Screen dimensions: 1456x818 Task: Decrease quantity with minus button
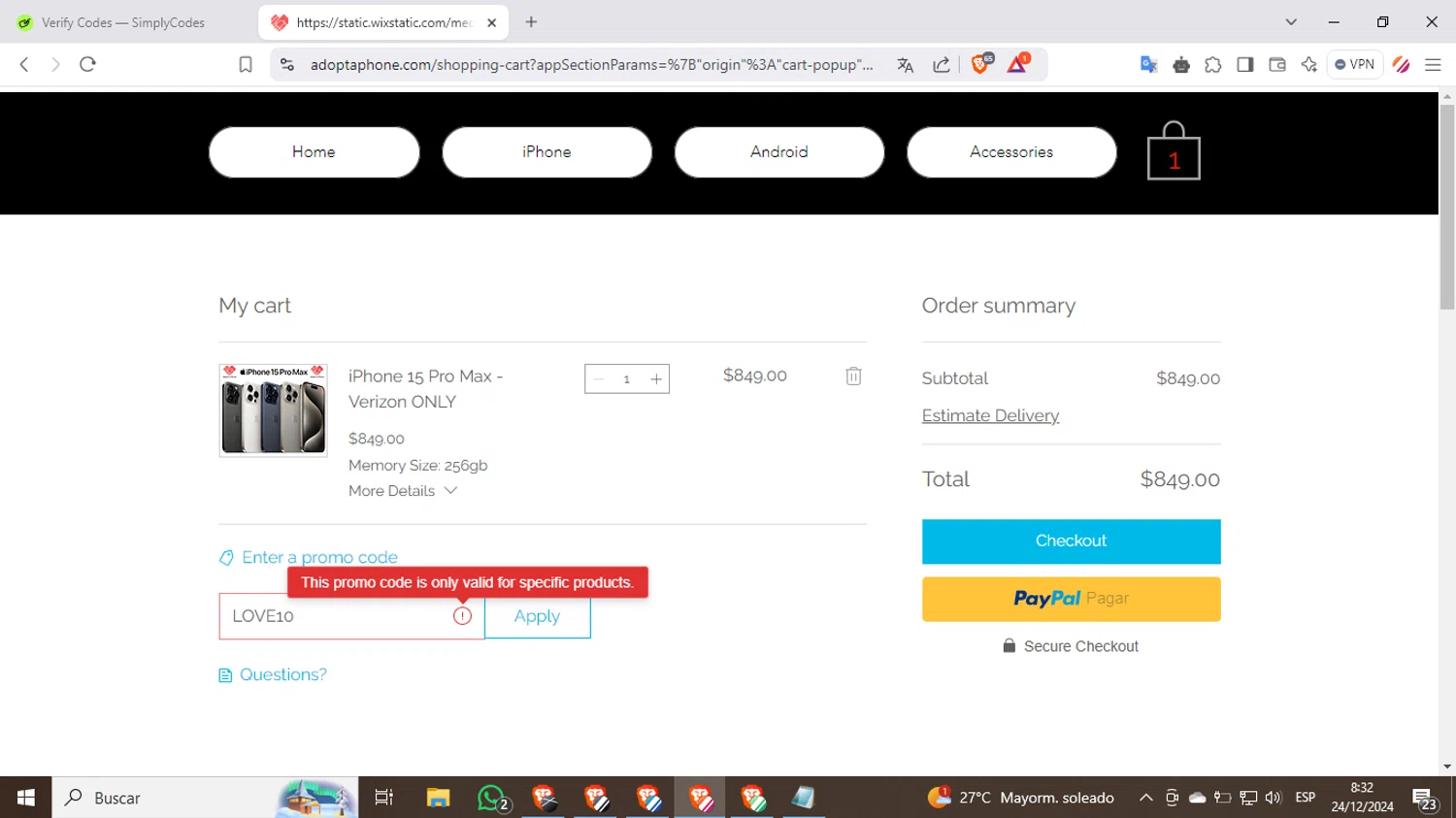pyautogui.click(x=599, y=379)
